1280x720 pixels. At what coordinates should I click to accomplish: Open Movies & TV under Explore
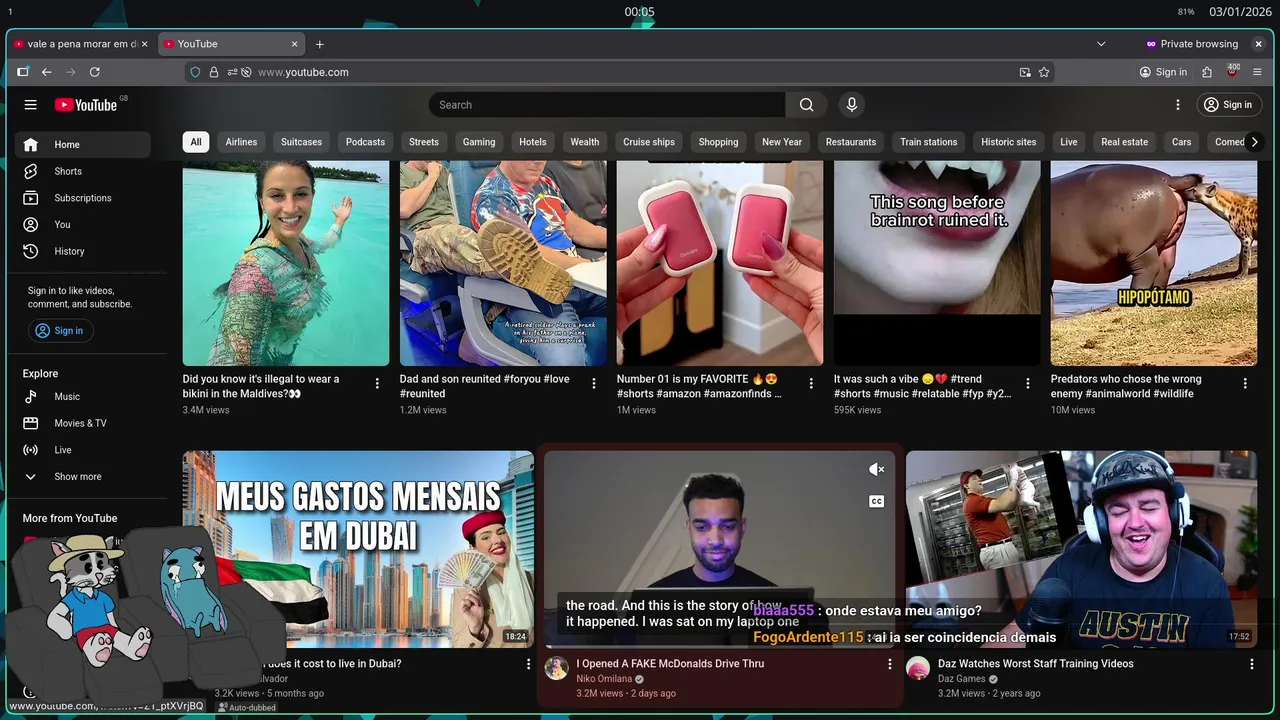tap(83, 423)
